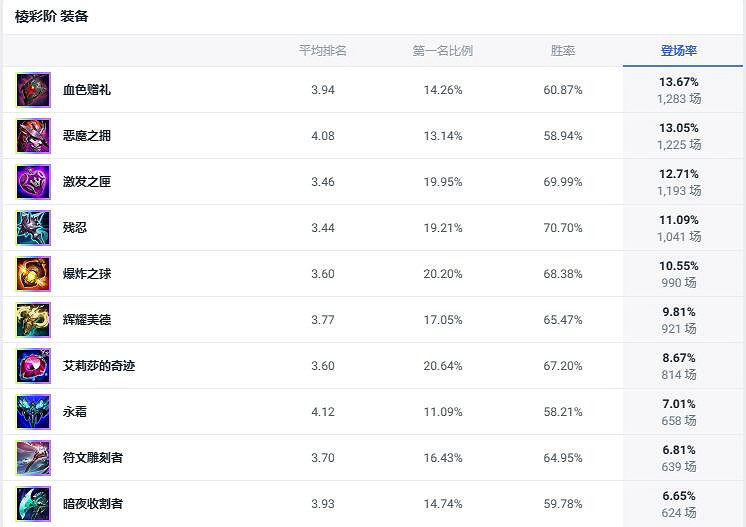Image resolution: width=746 pixels, height=527 pixels.
Task: Click the 永霜 item icon
Action: [x=33, y=412]
